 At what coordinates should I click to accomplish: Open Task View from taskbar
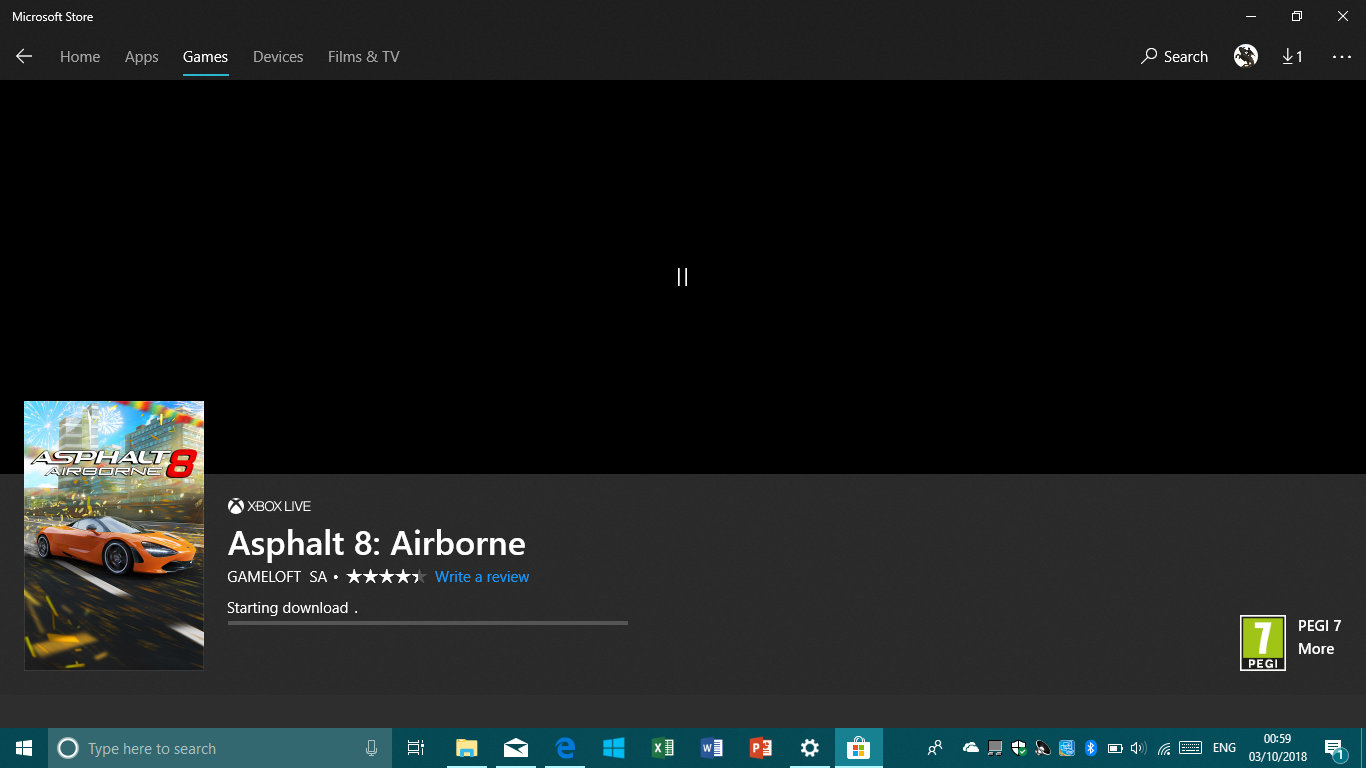[416, 748]
